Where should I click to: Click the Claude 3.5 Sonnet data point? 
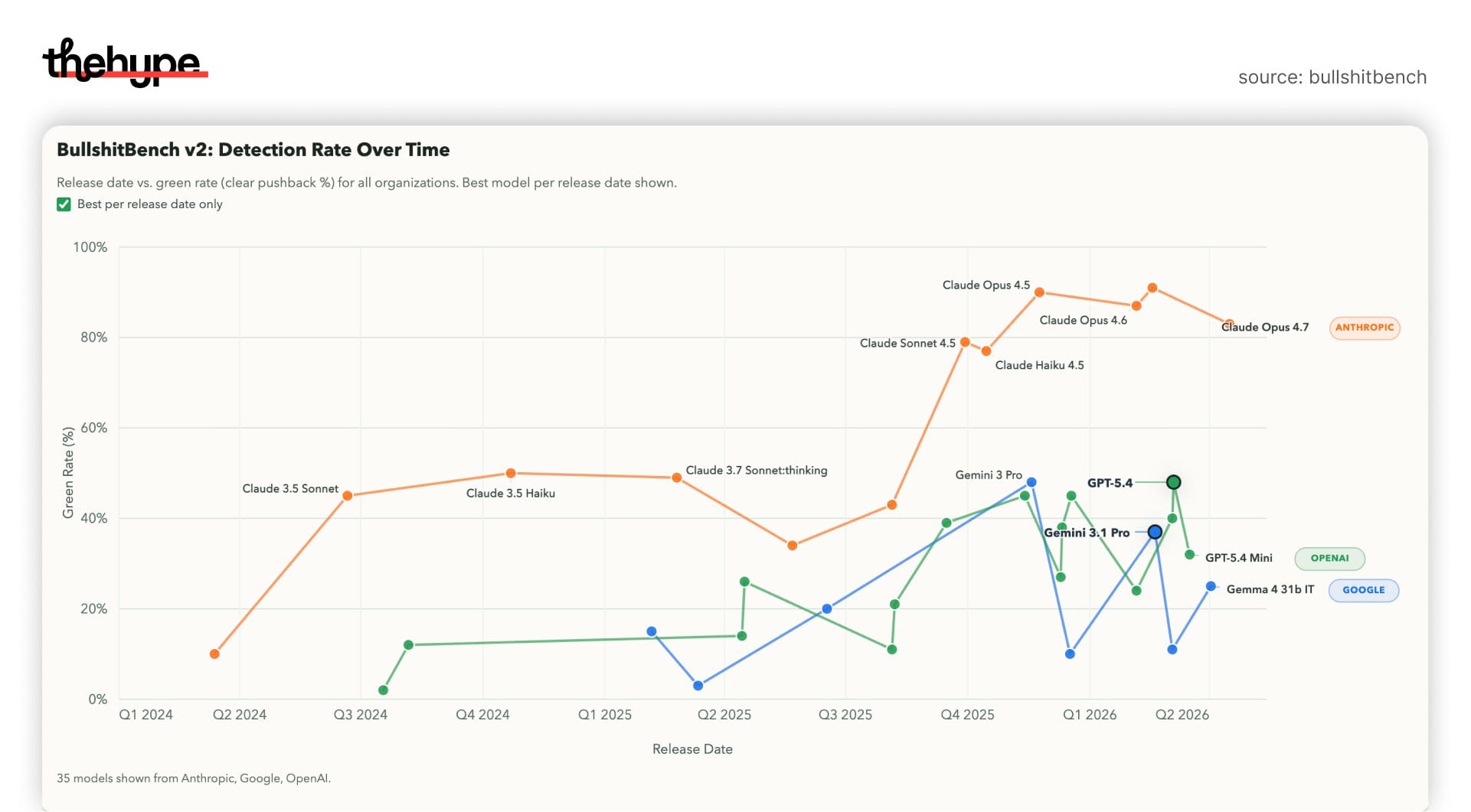347,496
